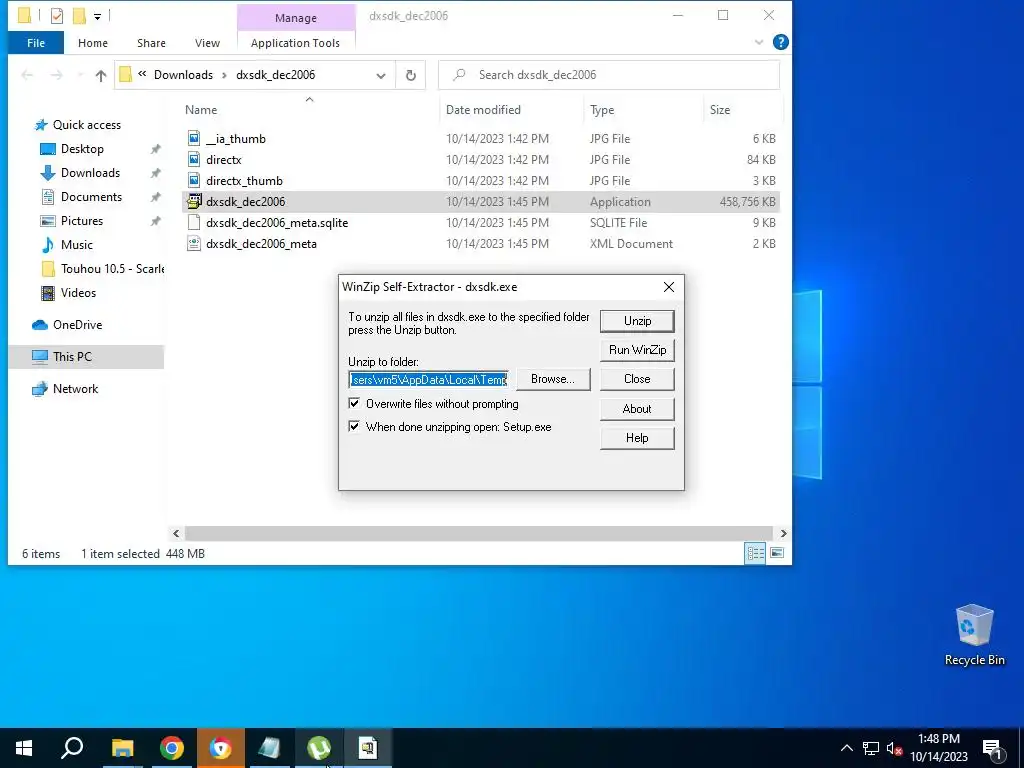Expand the address bar history dropdown
The image size is (1024, 768).
(381, 75)
